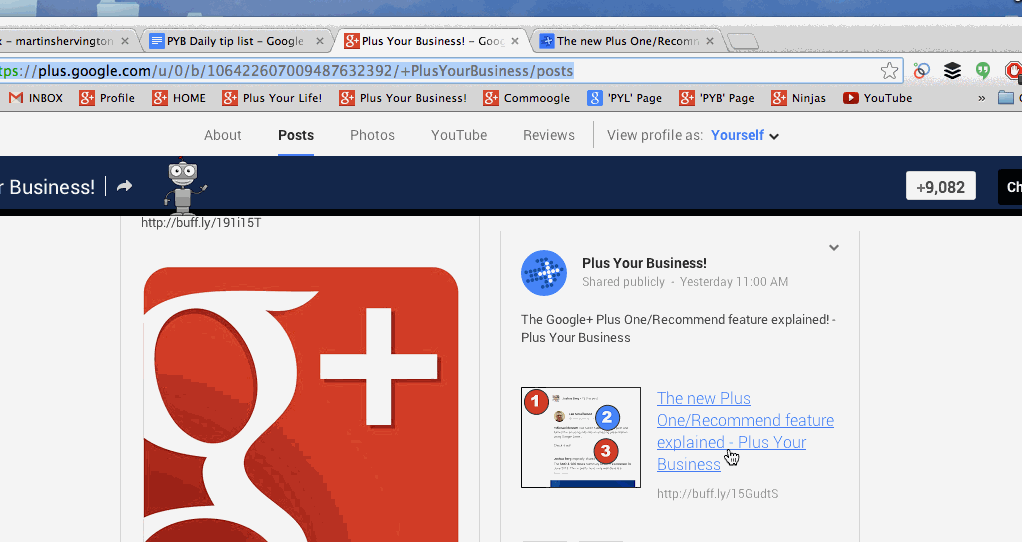Open the YouTube bookmark
Viewport: 1022px width, 542px height.
click(x=877, y=98)
